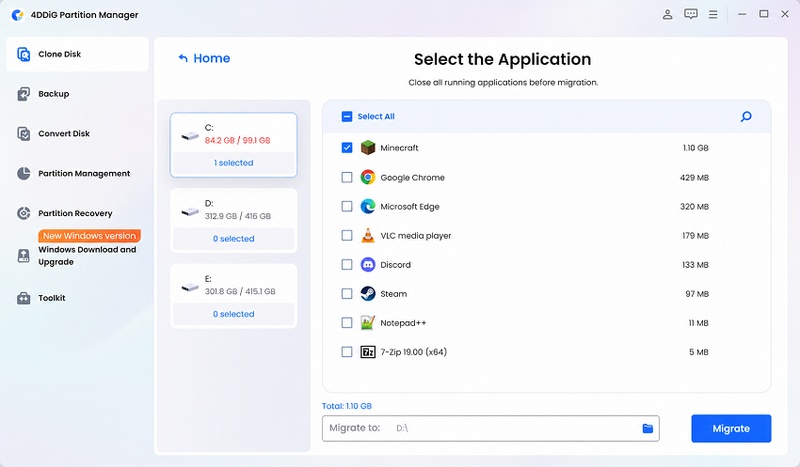Click the Toolkit briefcase icon
Viewport: 800px width, 467px height.
coord(23,298)
